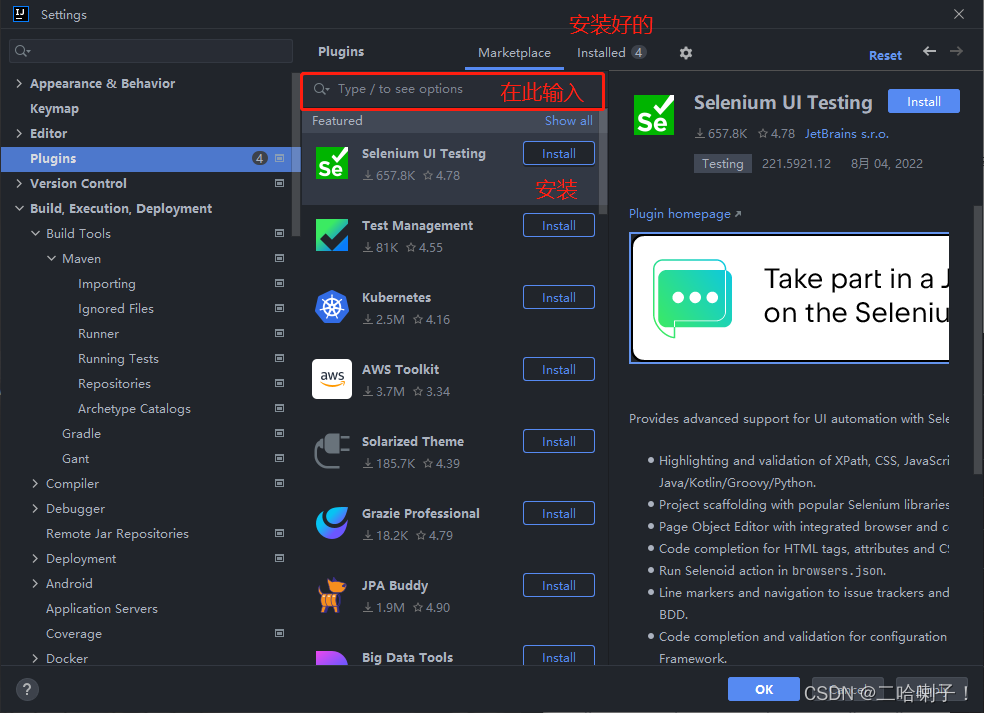Expand Version Control section
Screen dimensions: 984x713
19,183
